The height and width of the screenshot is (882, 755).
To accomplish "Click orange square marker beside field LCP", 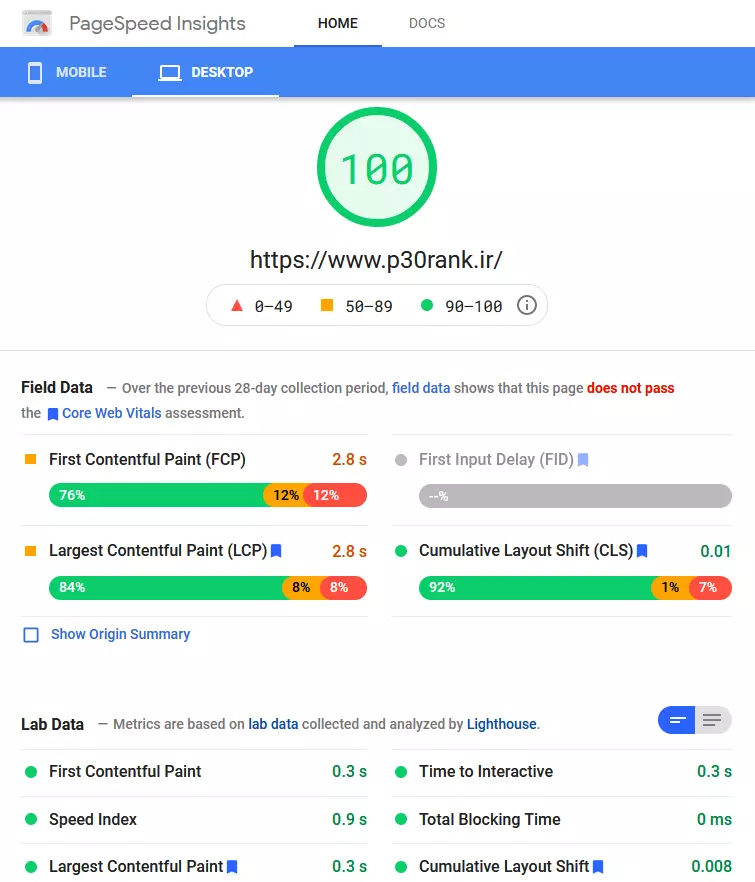I will pyautogui.click(x=30, y=551).
